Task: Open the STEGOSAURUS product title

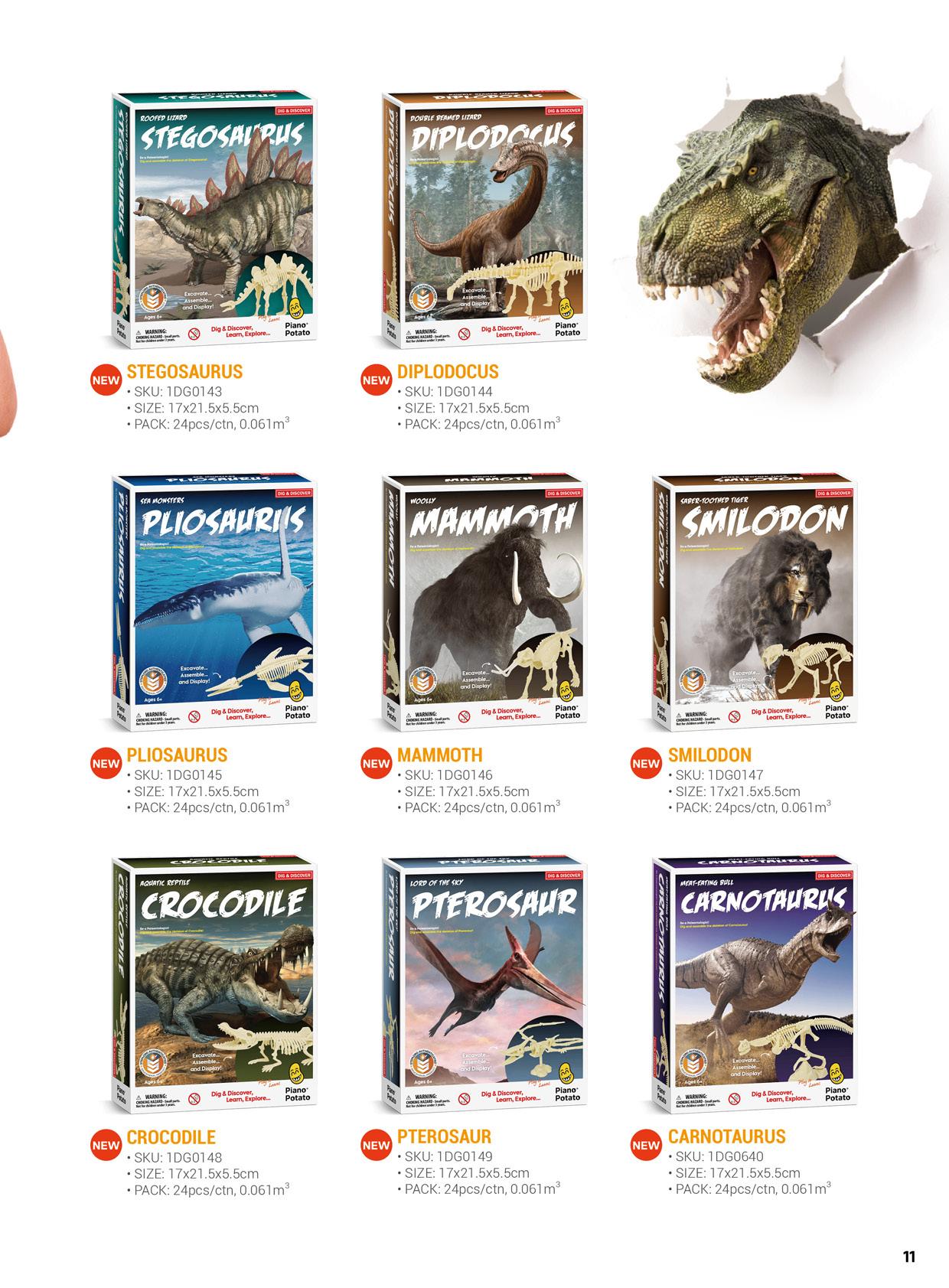Action: point(184,371)
